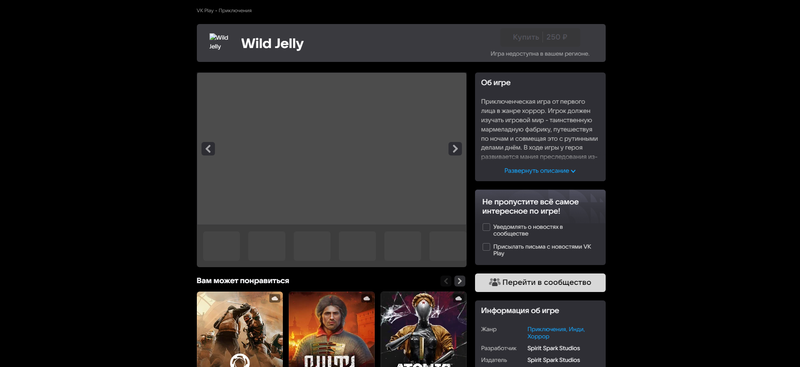This screenshot has height=367, width=800.
Task: Open the Atomic Heart game card
Action: coord(423,329)
